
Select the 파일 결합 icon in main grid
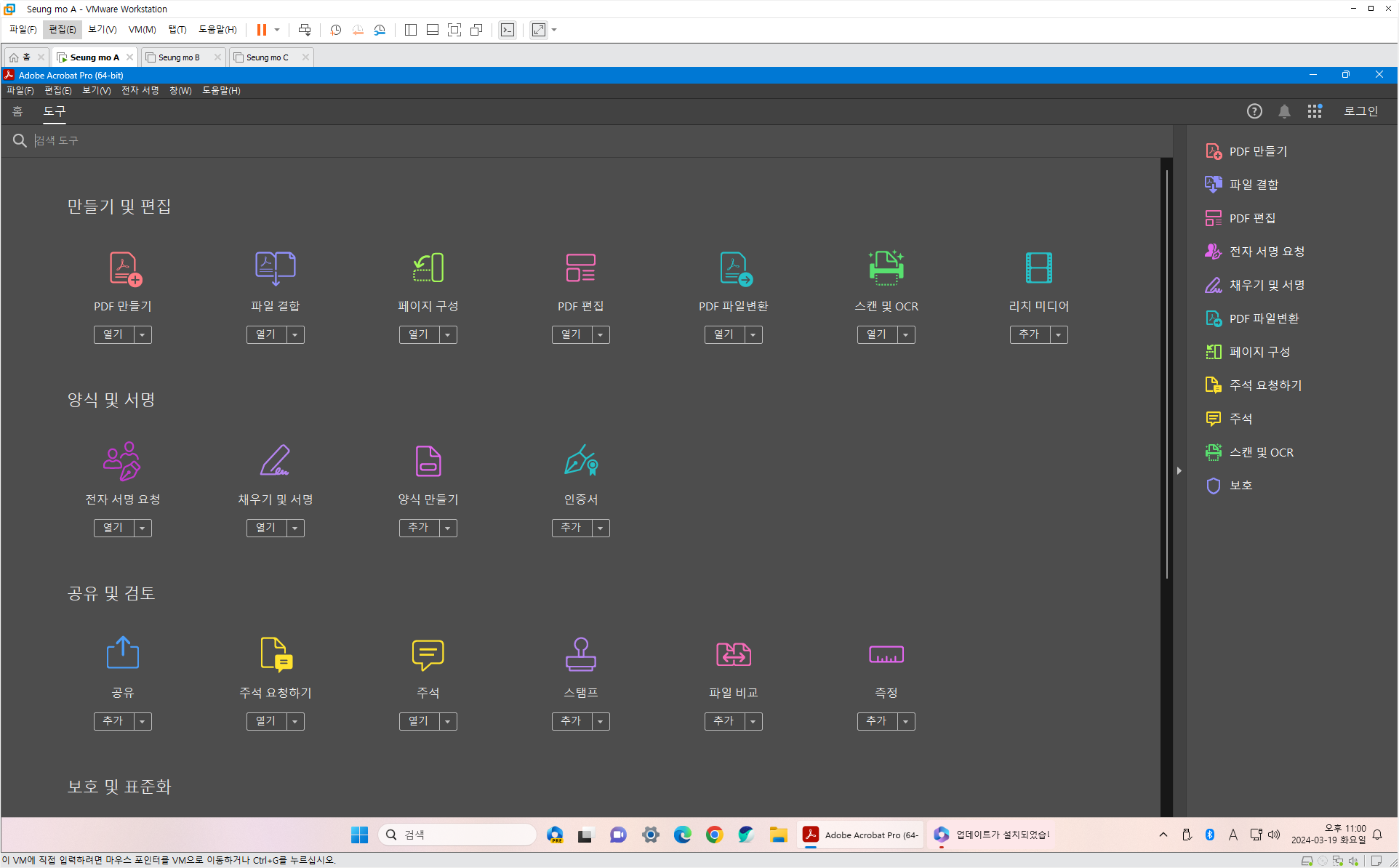(x=276, y=268)
